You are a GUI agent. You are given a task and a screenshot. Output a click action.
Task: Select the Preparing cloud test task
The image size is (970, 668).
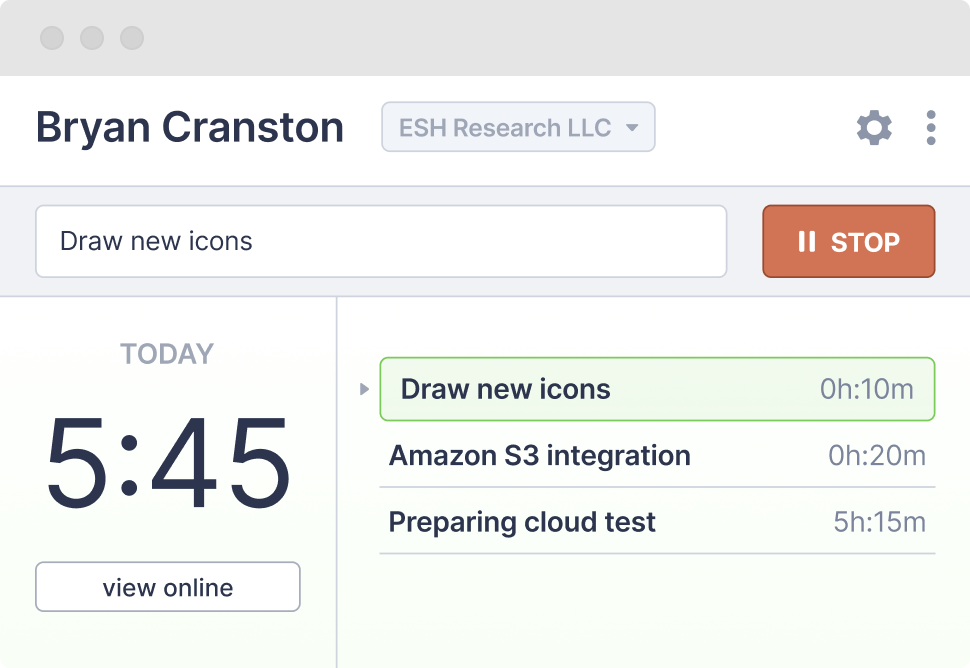(x=522, y=522)
